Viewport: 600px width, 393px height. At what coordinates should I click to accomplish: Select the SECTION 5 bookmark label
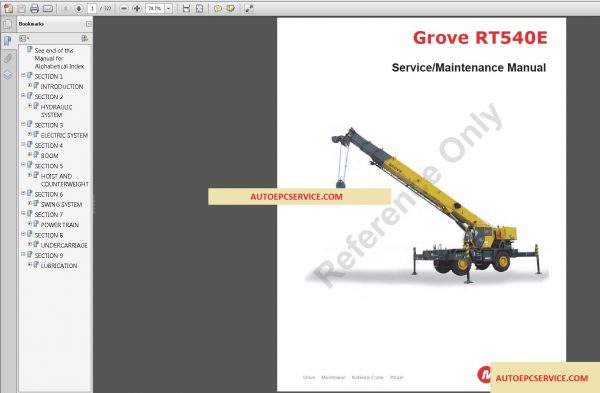point(49,166)
